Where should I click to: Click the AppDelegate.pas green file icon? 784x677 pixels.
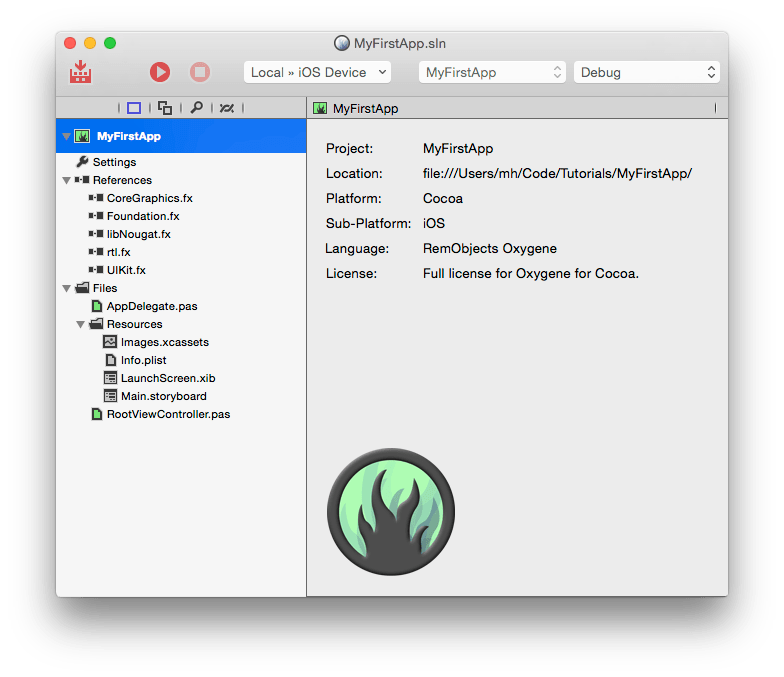pos(97,306)
